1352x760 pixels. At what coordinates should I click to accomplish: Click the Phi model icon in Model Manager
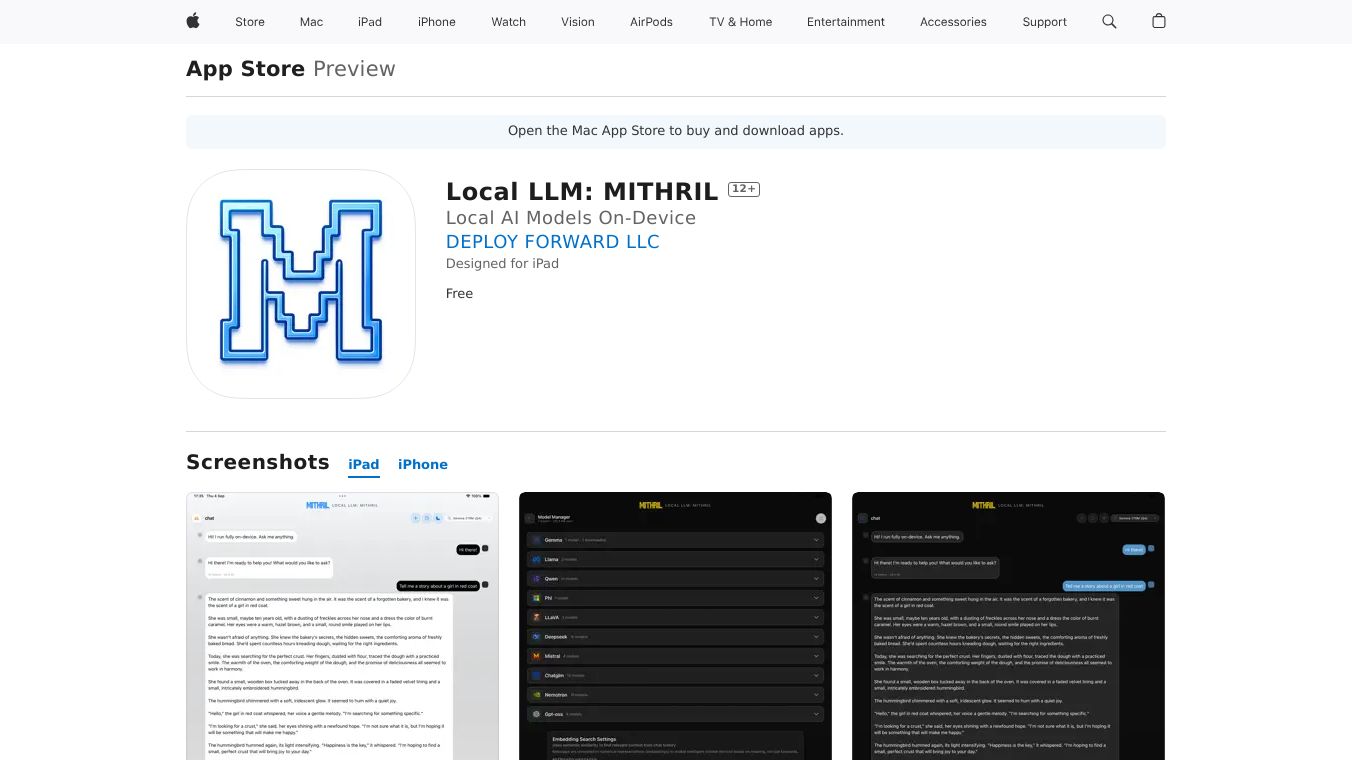[537, 598]
